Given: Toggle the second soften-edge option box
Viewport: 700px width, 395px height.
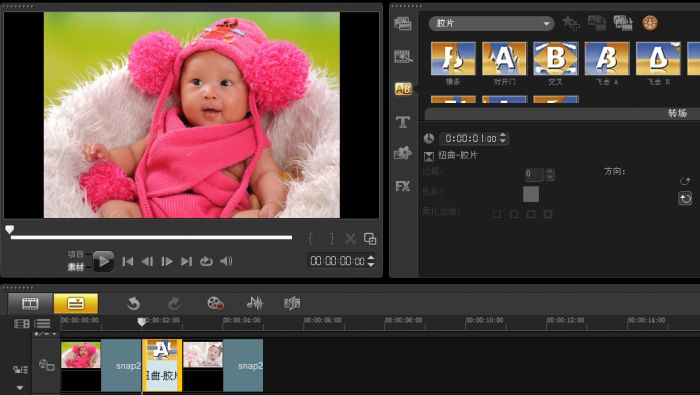Looking at the screenshot, I should click(x=514, y=214).
